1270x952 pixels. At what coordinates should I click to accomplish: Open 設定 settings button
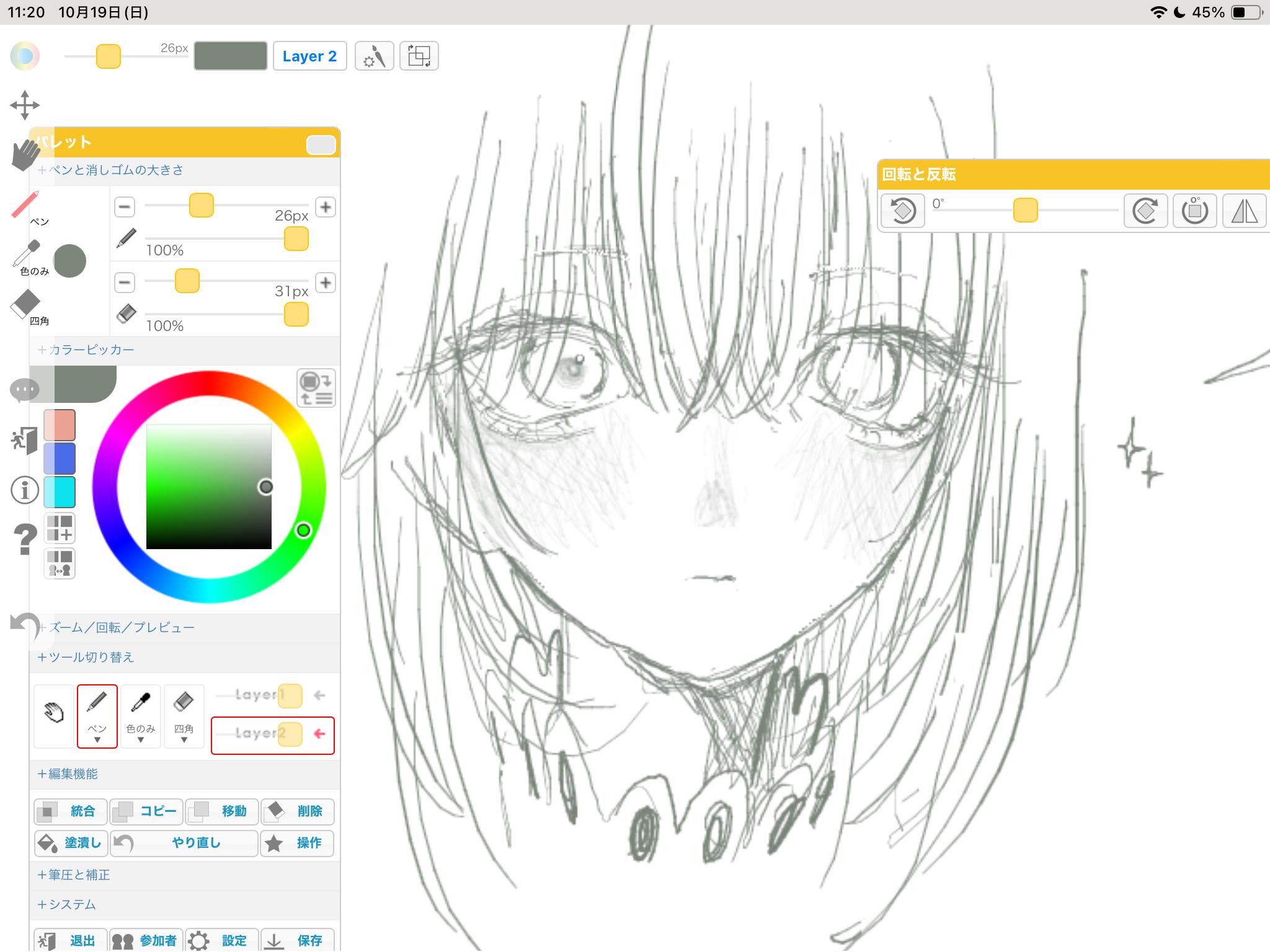(x=221, y=940)
